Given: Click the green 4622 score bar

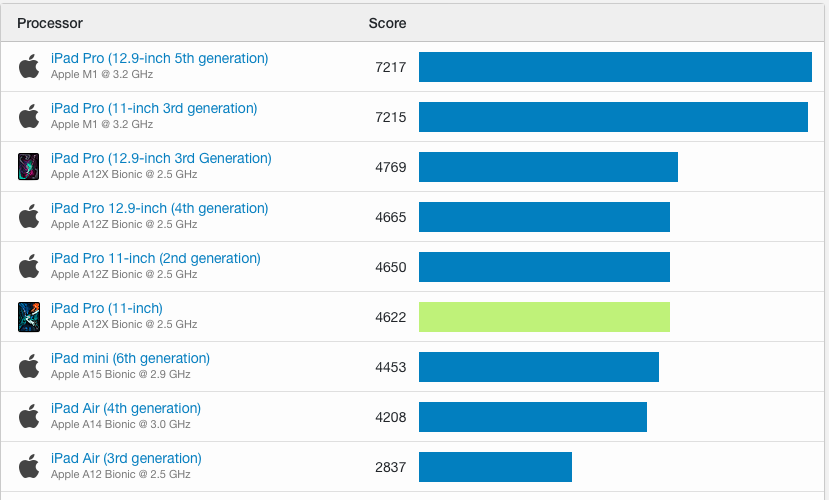Looking at the screenshot, I should point(545,317).
